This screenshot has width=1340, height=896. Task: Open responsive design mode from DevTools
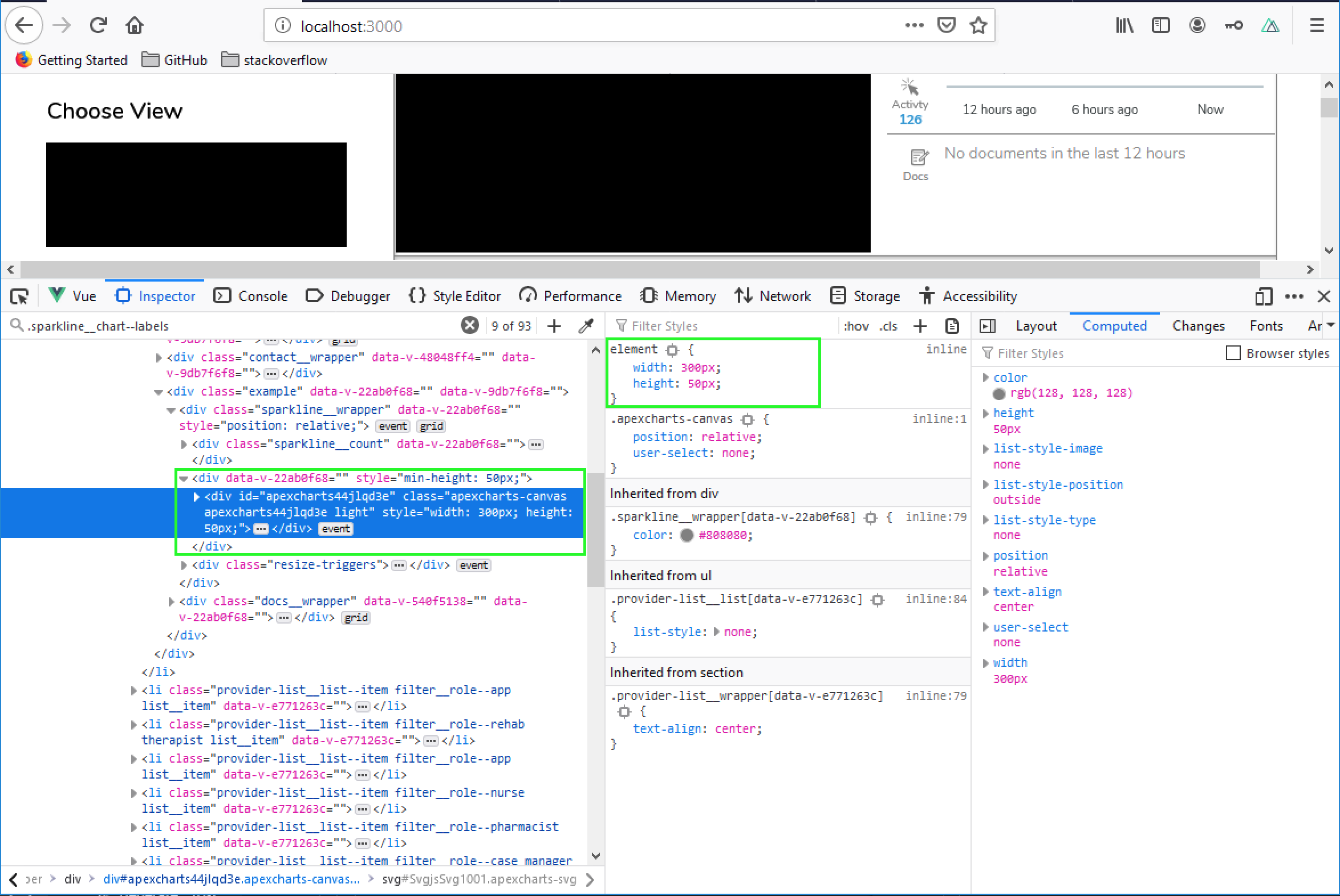tap(1264, 296)
